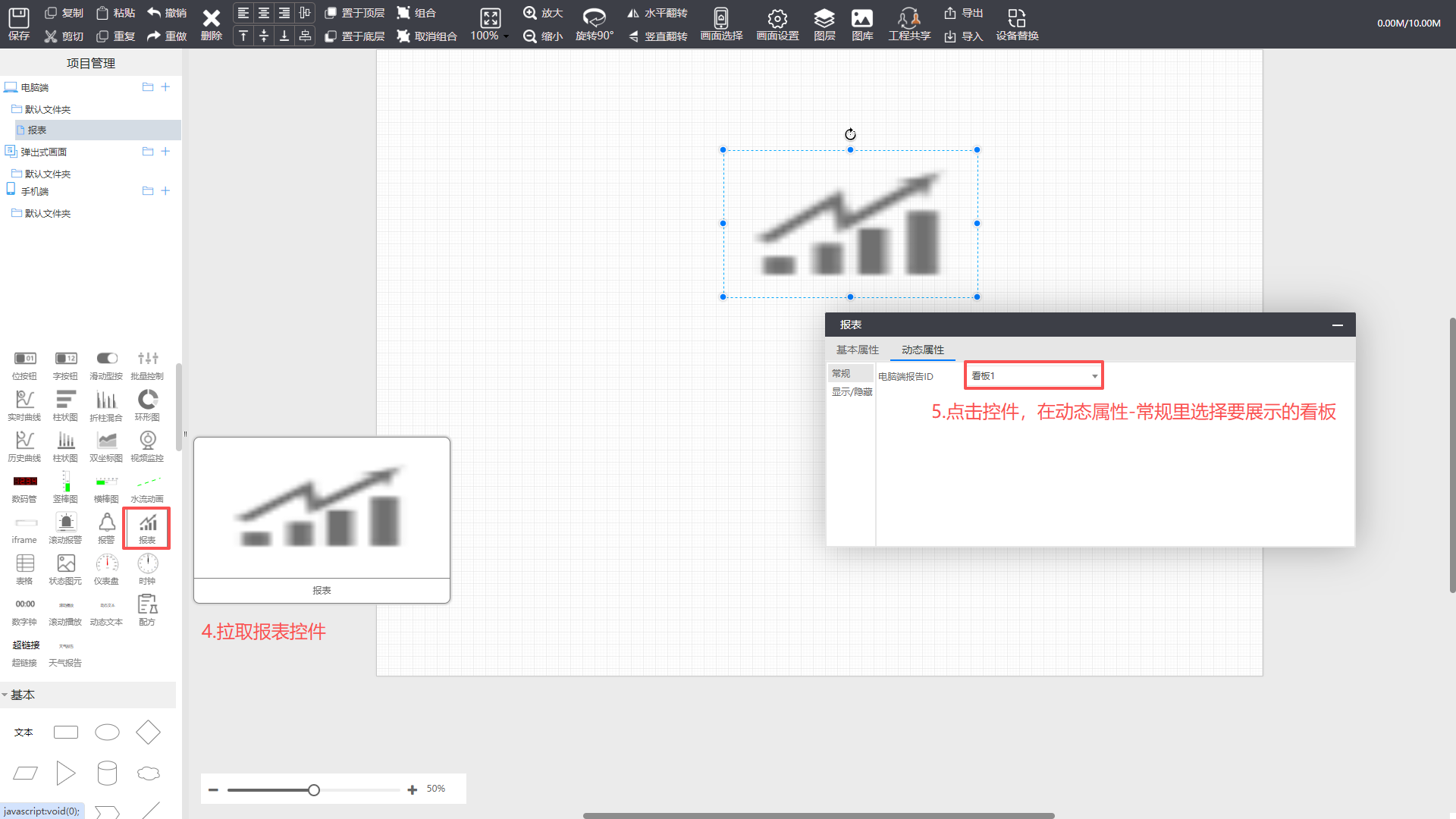This screenshot has height=819, width=1456.
Task: Click the Undo (撤销) button
Action: pos(168,13)
